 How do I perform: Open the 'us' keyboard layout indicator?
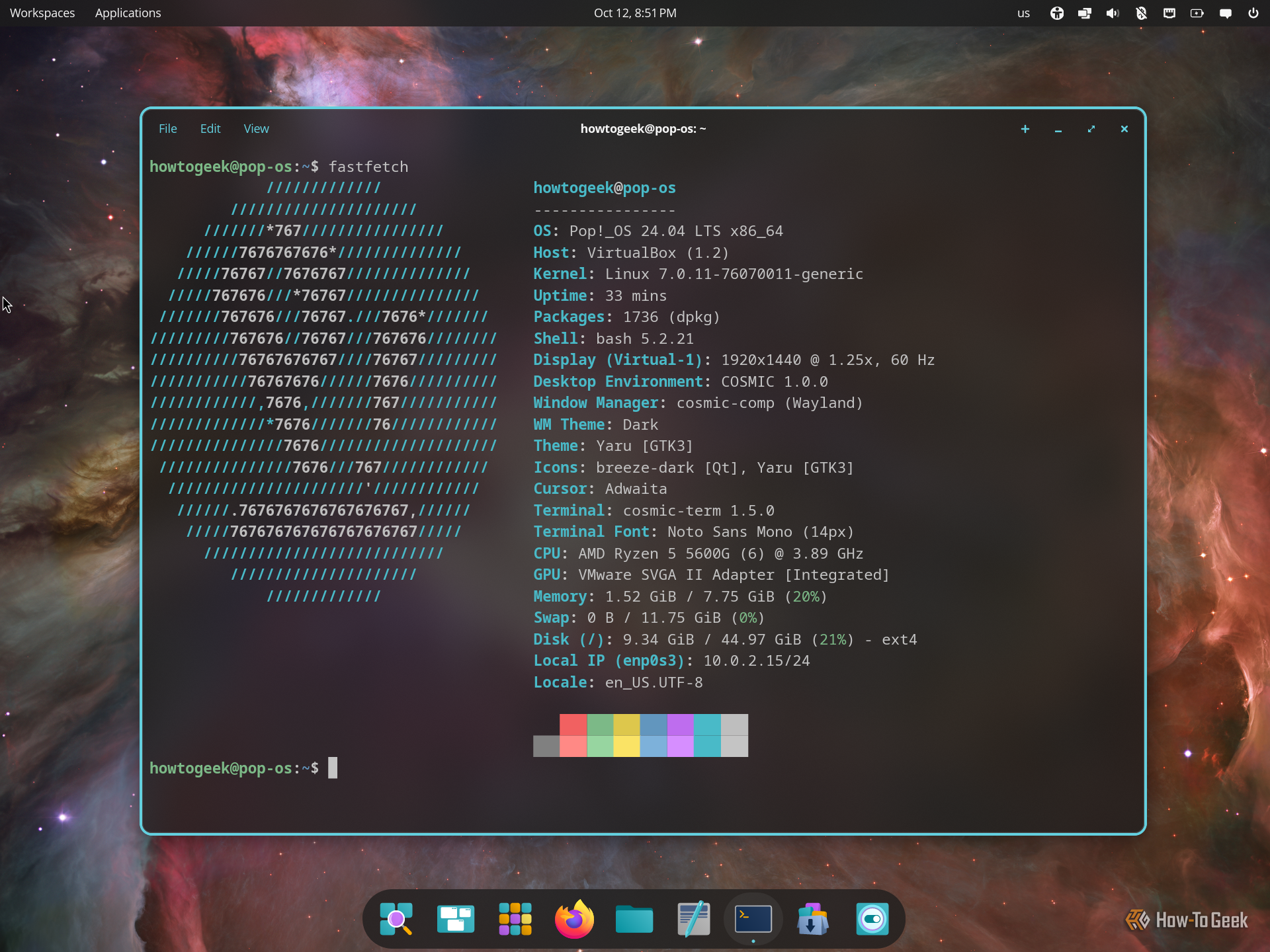tap(1023, 13)
